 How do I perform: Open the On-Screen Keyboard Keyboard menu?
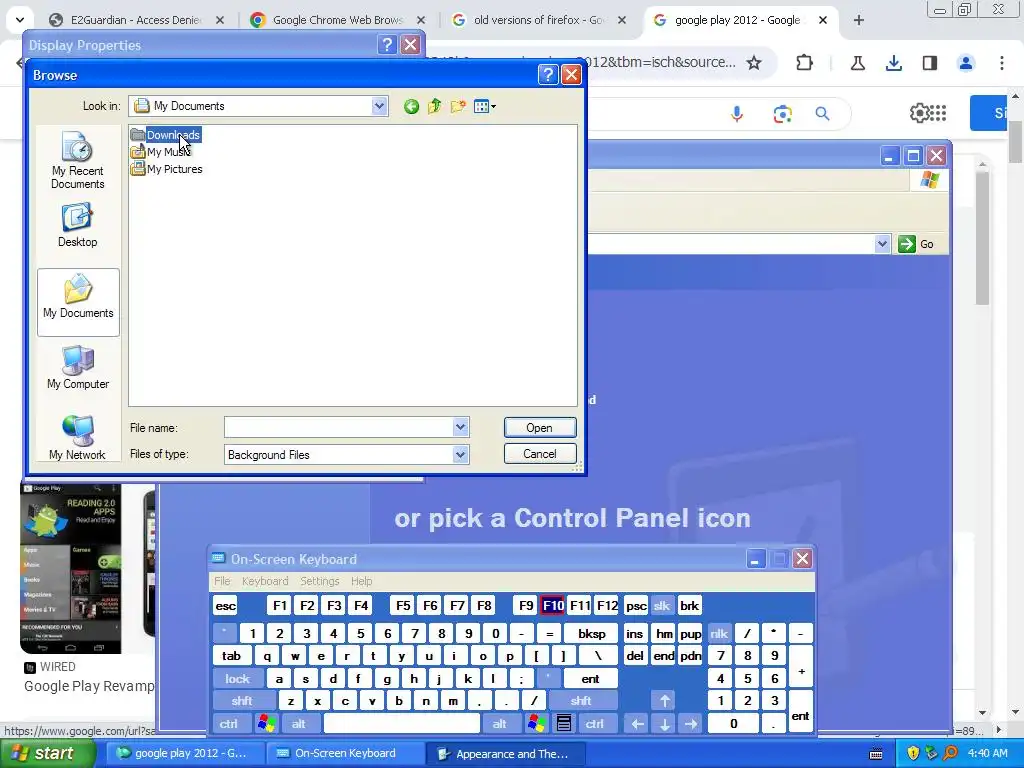[x=264, y=581]
